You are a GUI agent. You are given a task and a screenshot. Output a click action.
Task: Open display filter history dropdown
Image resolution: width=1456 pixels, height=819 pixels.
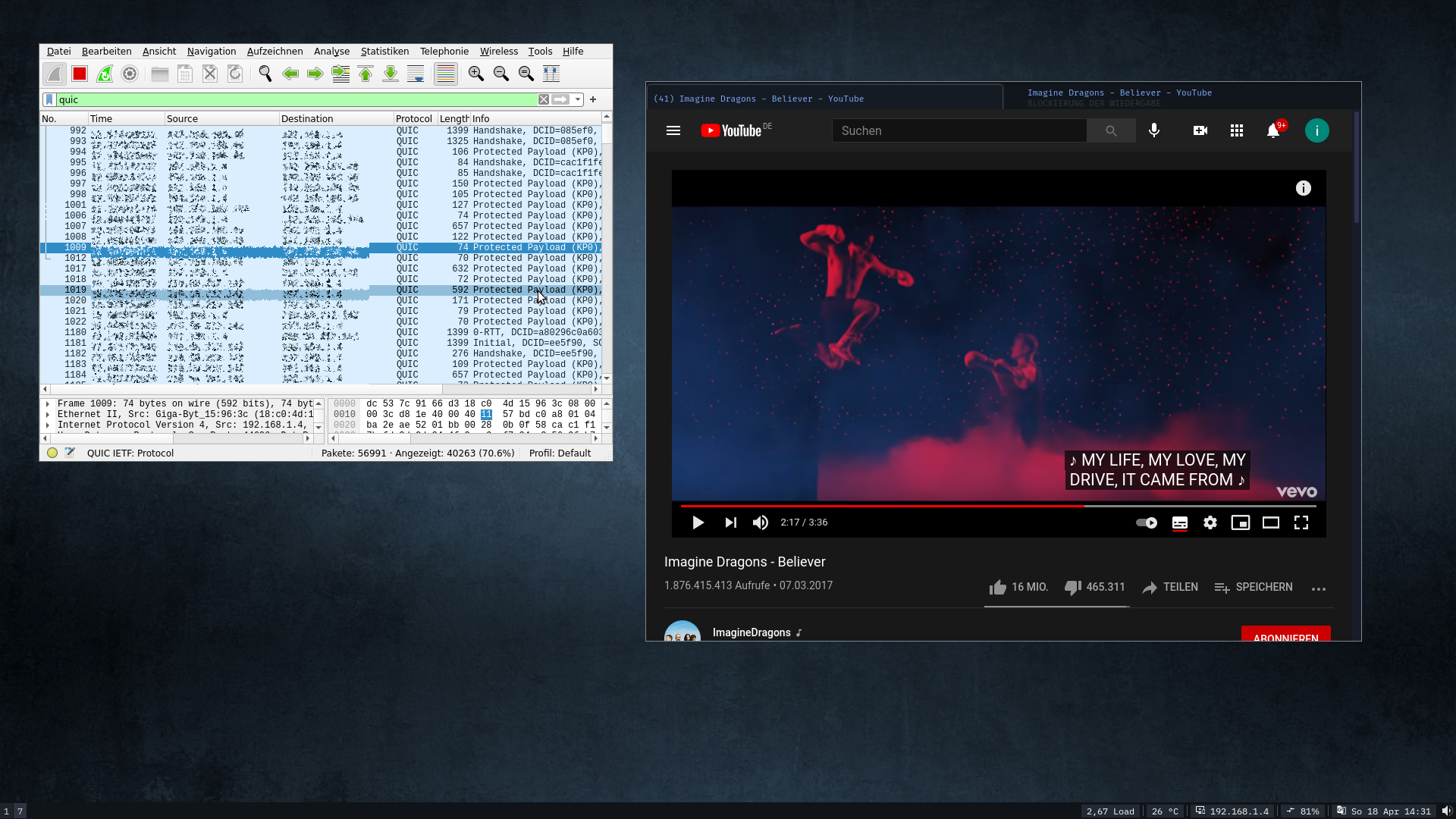point(578,99)
